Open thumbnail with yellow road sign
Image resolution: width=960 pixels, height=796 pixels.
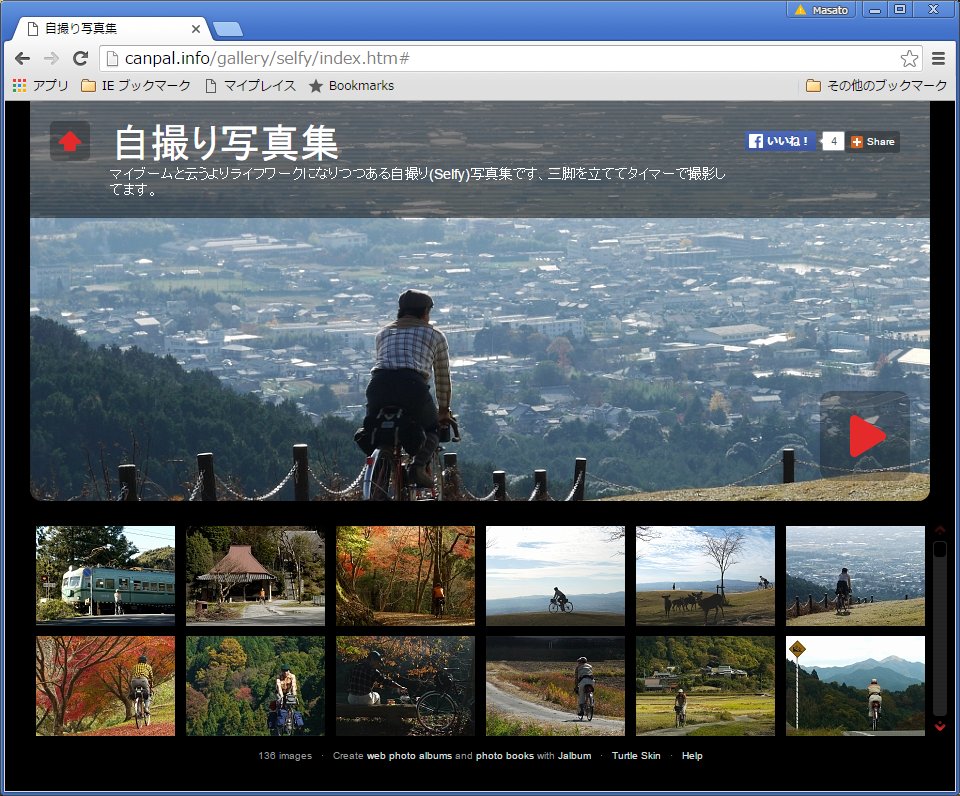[855, 686]
